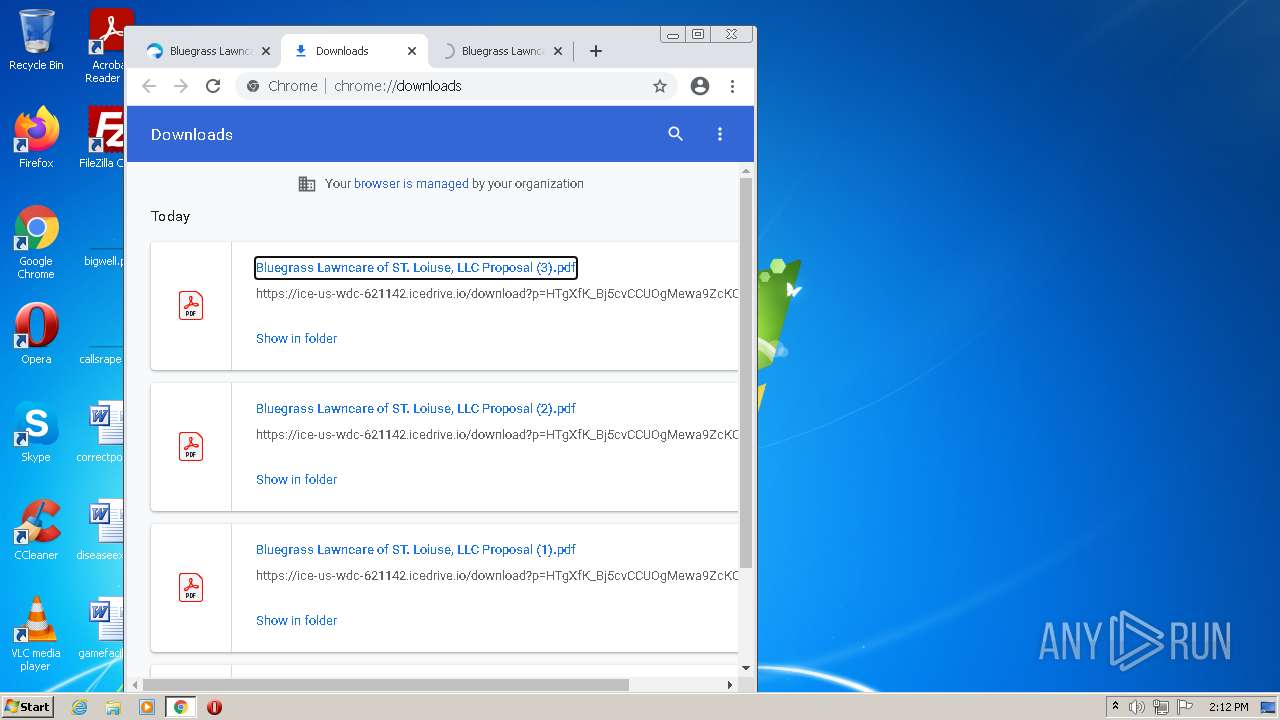Open the network status tray icon
The image size is (1280, 720).
(1160, 707)
